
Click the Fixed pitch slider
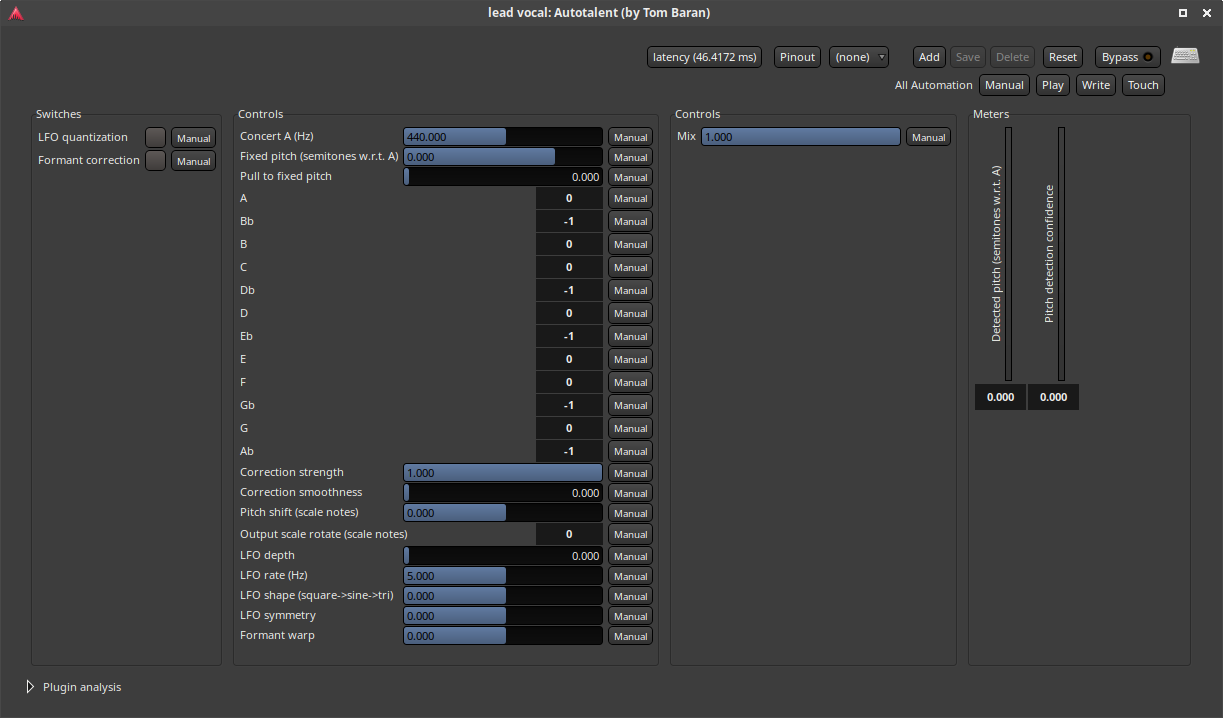click(x=503, y=157)
